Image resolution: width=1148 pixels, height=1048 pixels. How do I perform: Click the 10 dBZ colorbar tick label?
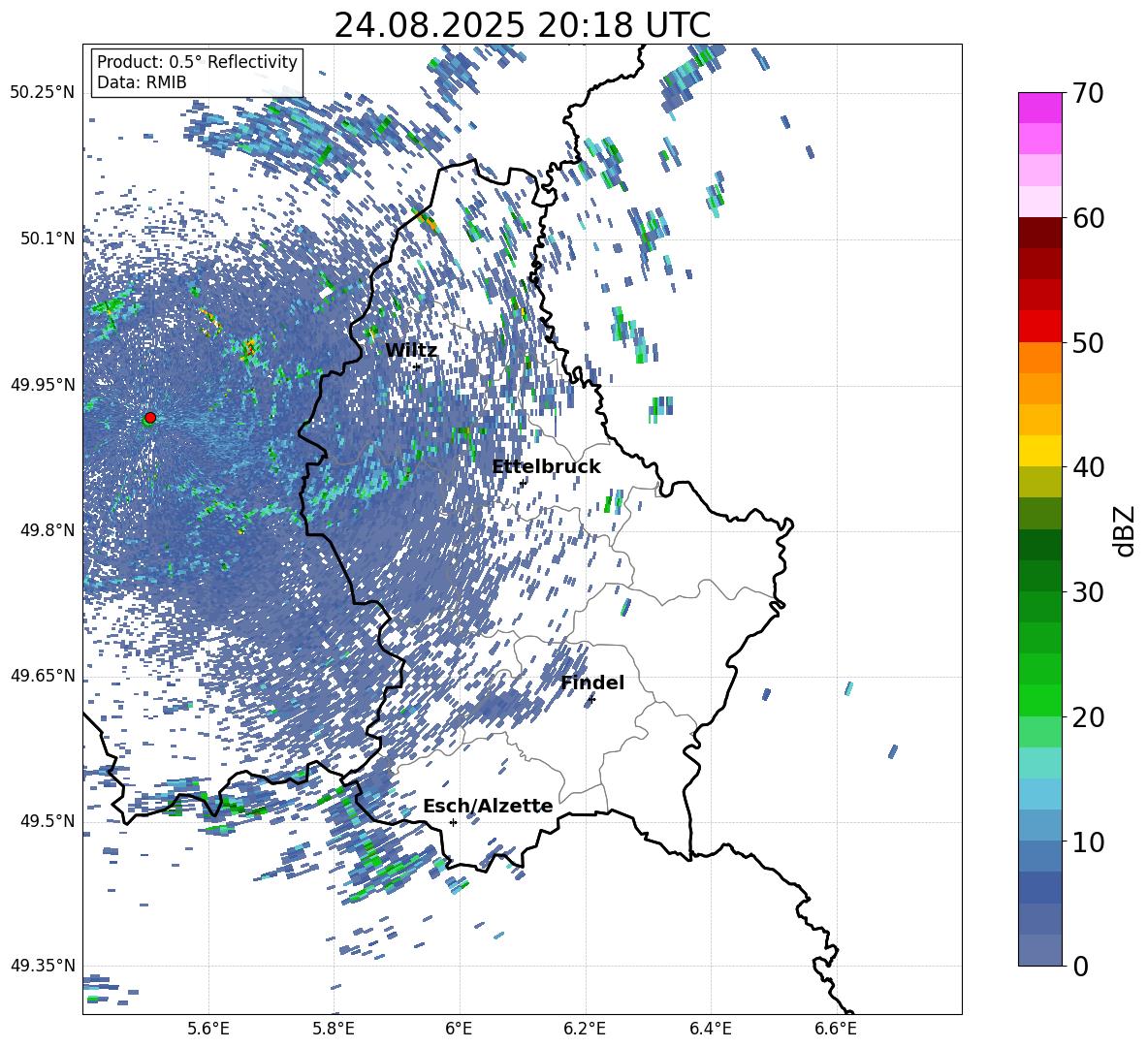click(1088, 842)
